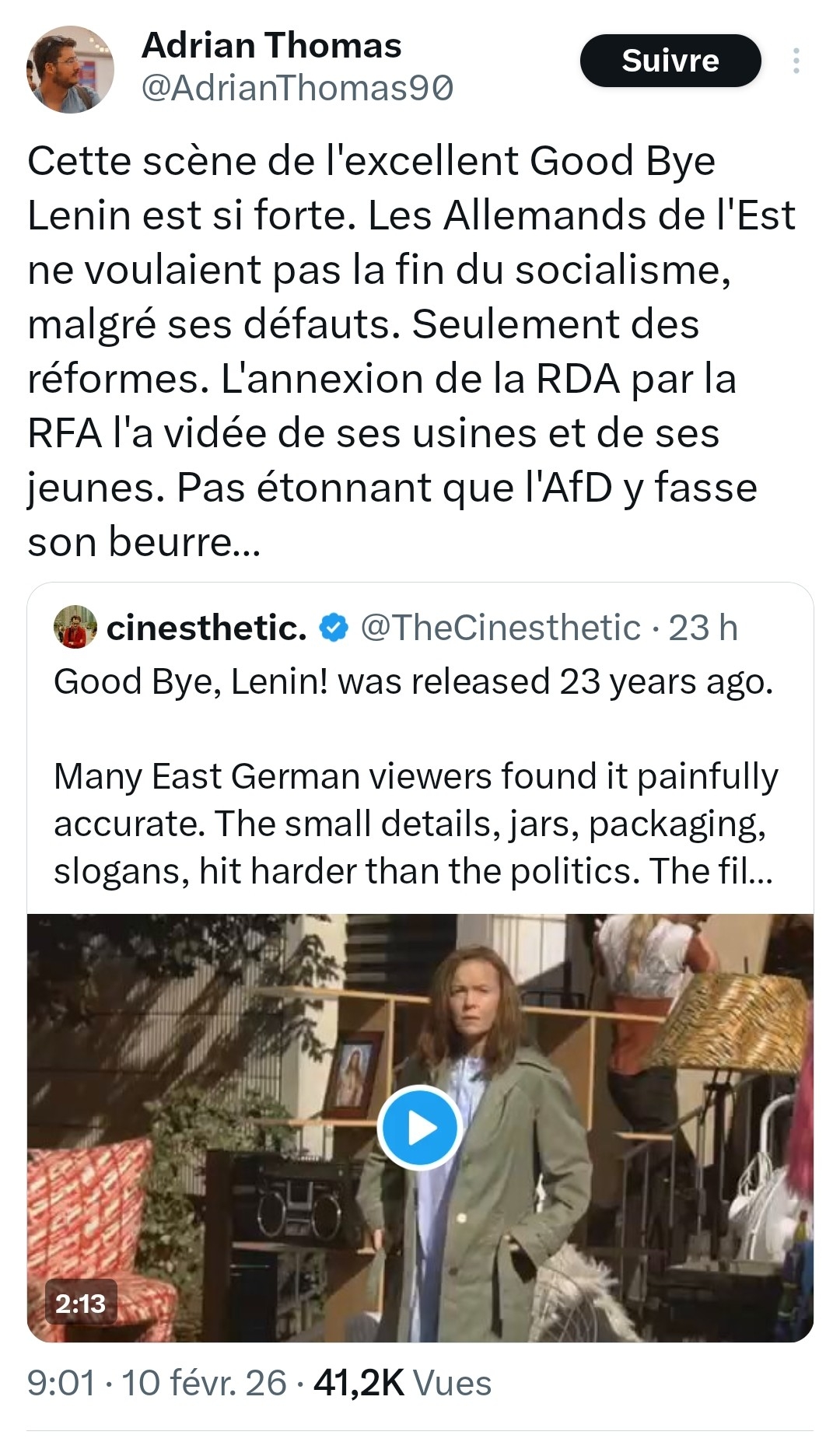This screenshot has width=840, height=1442.
Task: Open quoted line 'Good Bye, Lenin! was released'
Action: click(x=413, y=681)
